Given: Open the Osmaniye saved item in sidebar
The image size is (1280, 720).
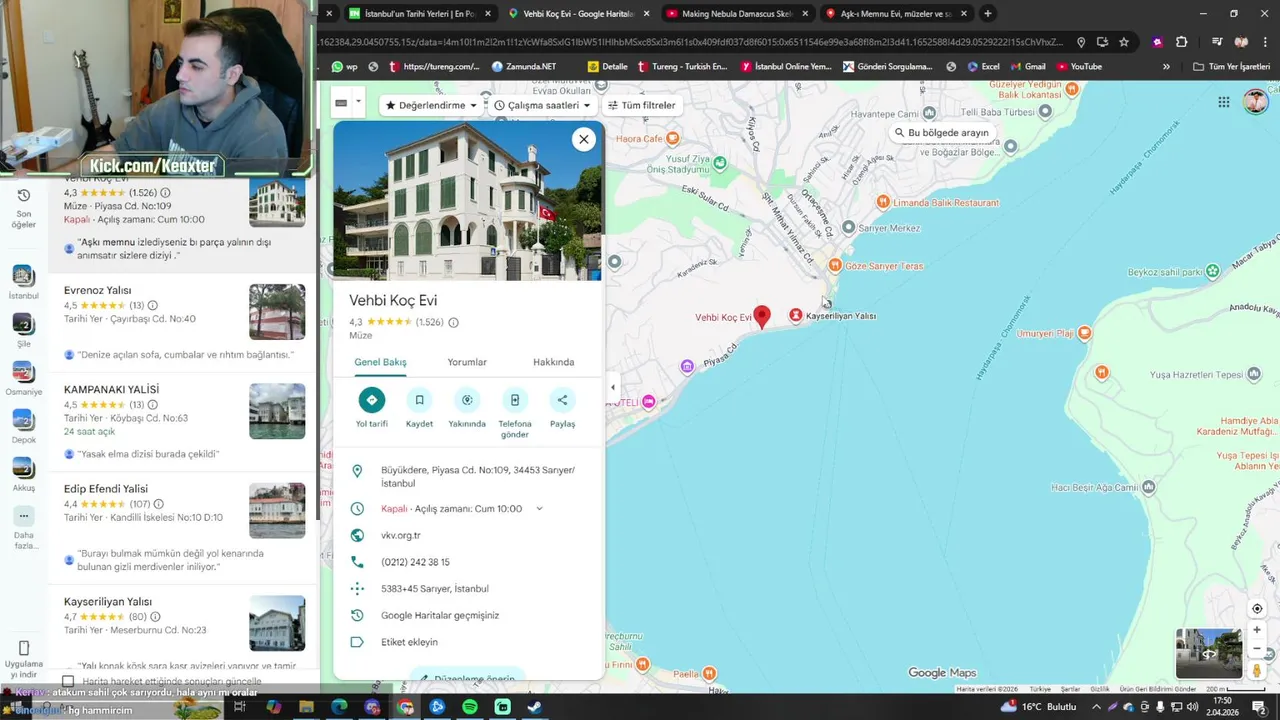Looking at the screenshot, I should [x=24, y=373].
